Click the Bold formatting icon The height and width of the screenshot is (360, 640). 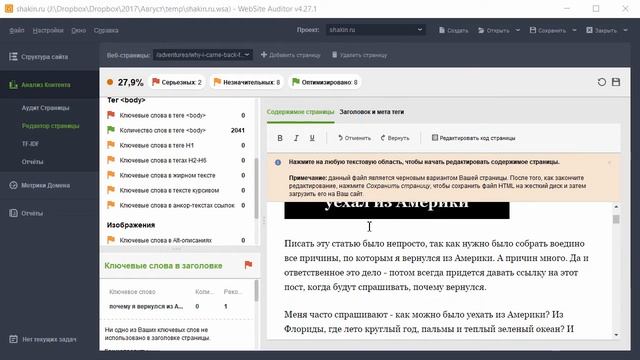click(x=280, y=138)
